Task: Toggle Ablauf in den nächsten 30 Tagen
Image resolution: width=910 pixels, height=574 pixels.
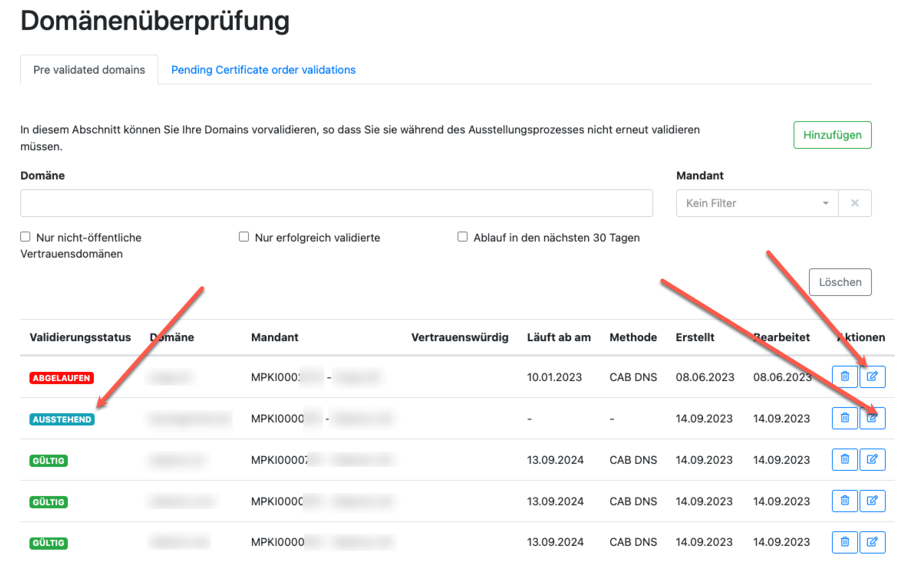Action: pyautogui.click(x=463, y=238)
